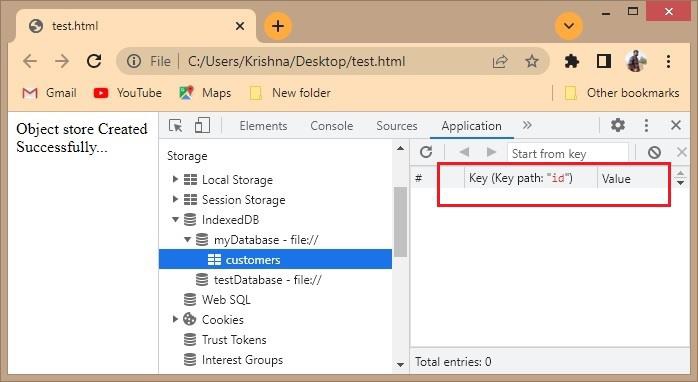Open the Extensions puzzle icon
Viewport: 698px width, 382px height.
(572, 61)
